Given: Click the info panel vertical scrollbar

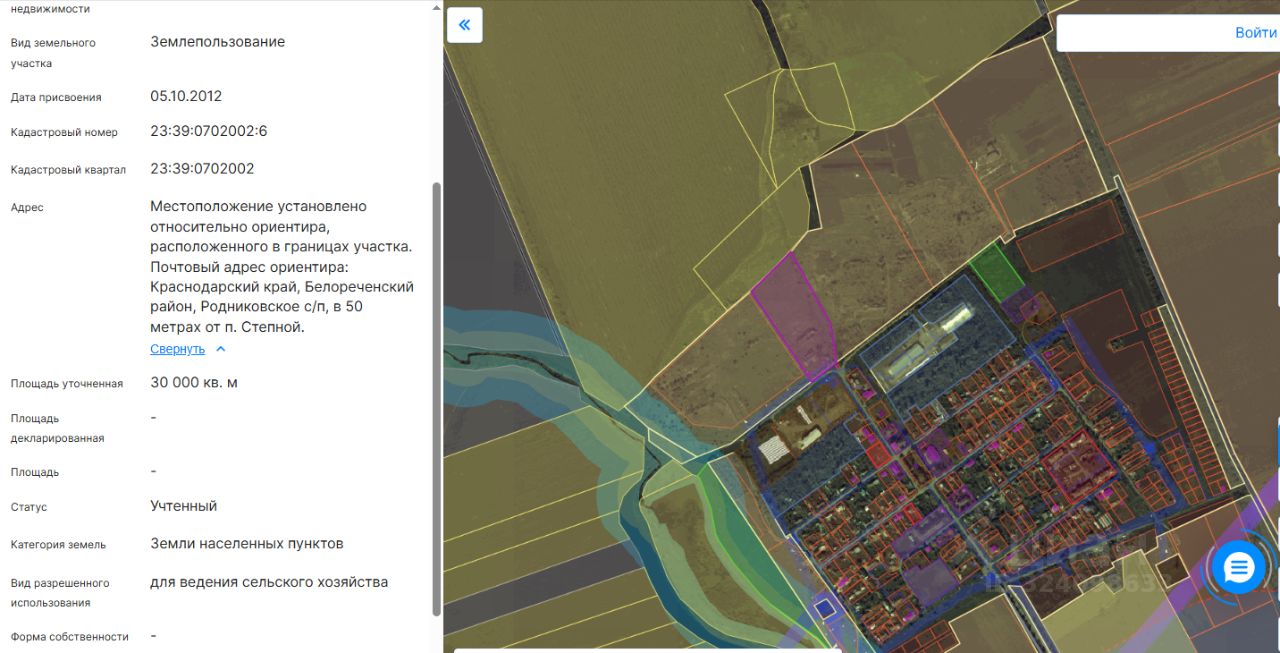Looking at the screenshot, I should click(x=436, y=398).
